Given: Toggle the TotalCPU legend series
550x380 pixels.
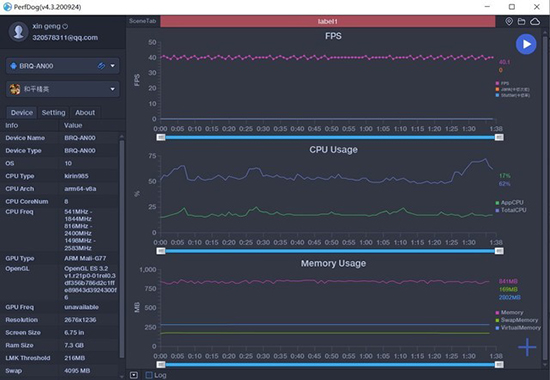Looking at the screenshot, I should pyautogui.click(x=511, y=210).
